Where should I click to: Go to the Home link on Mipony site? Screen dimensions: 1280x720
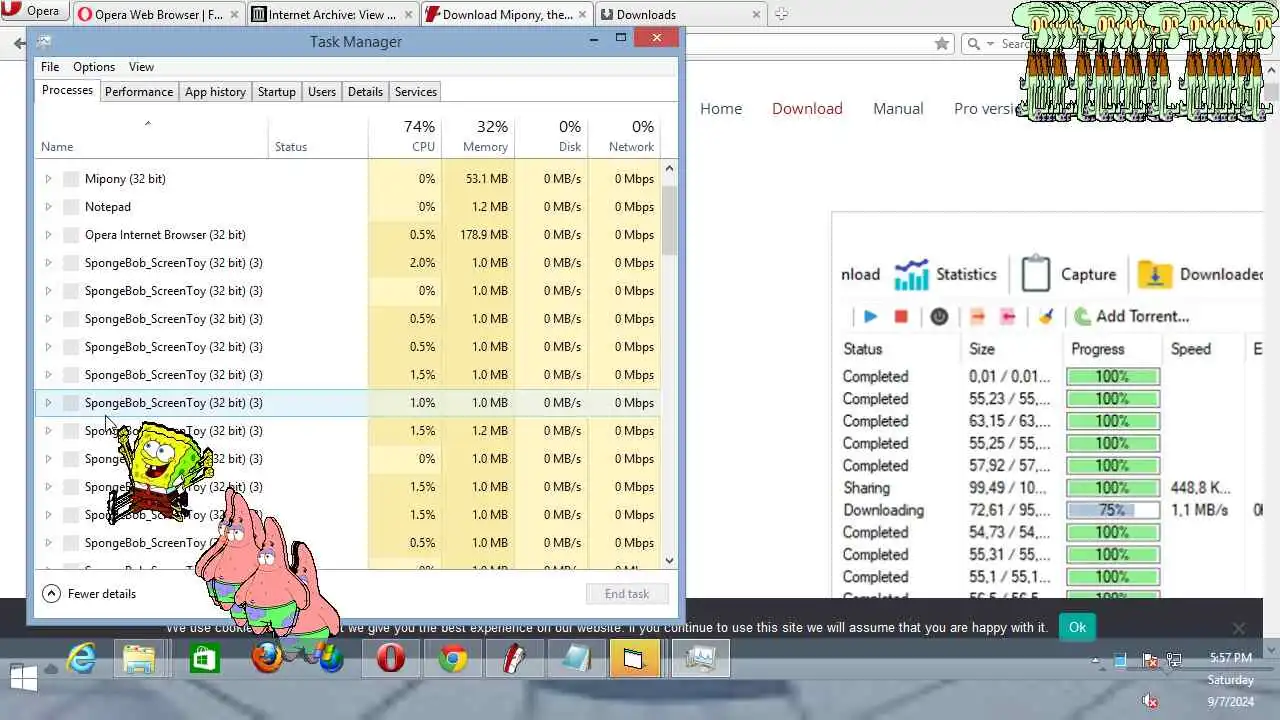pyautogui.click(x=721, y=108)
